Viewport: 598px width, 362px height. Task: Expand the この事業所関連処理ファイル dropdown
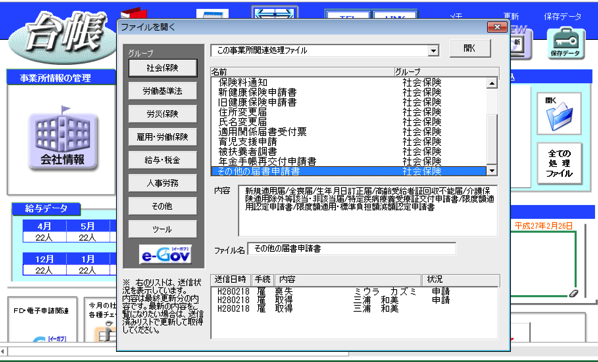click(433, 50)
